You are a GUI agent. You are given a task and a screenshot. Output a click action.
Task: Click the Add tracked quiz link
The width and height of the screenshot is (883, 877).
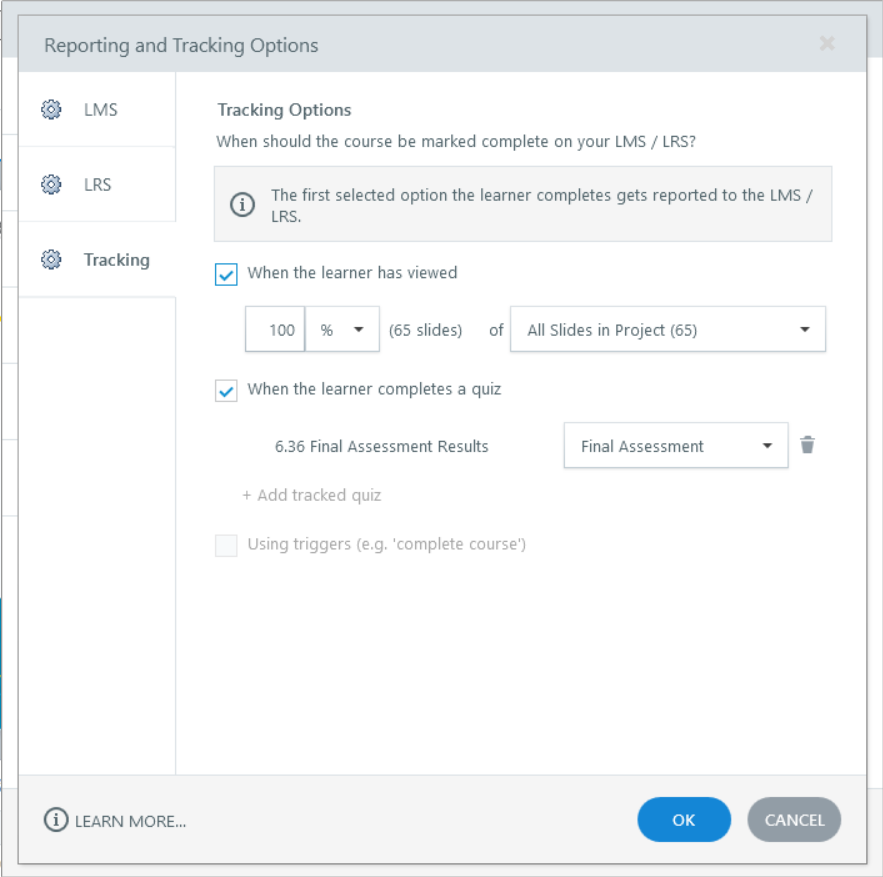(312, 495)
